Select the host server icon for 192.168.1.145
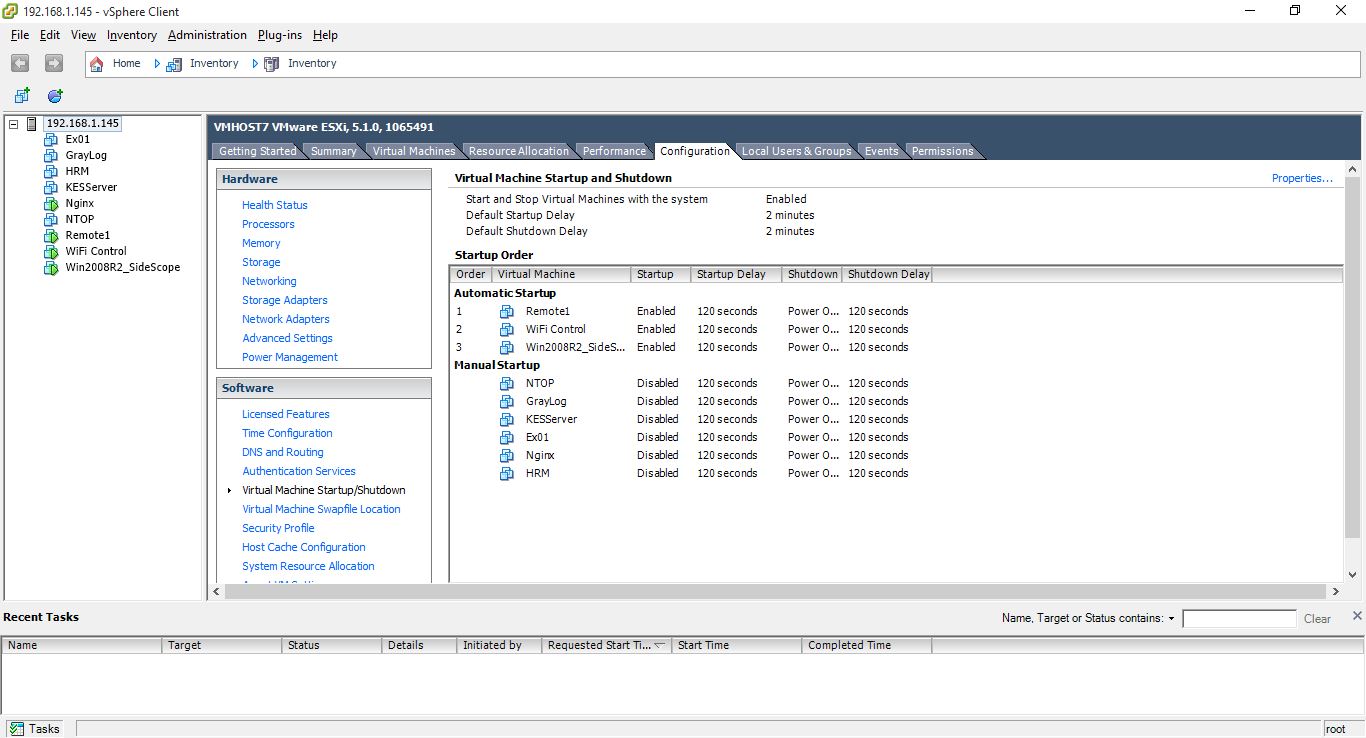Screen dimensions: 1366x738 32,124
